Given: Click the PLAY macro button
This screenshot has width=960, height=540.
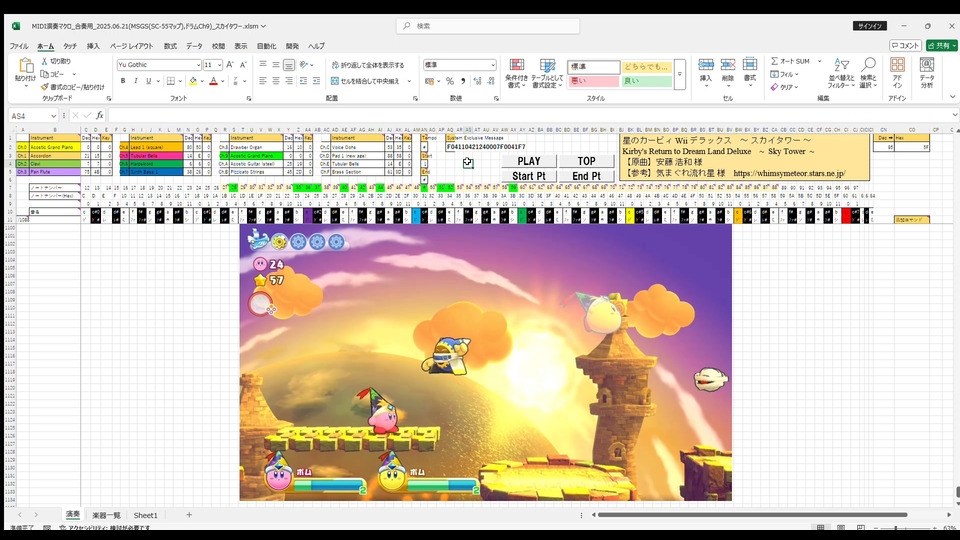Looking at the screenshot, I should [x=529, y=161].
